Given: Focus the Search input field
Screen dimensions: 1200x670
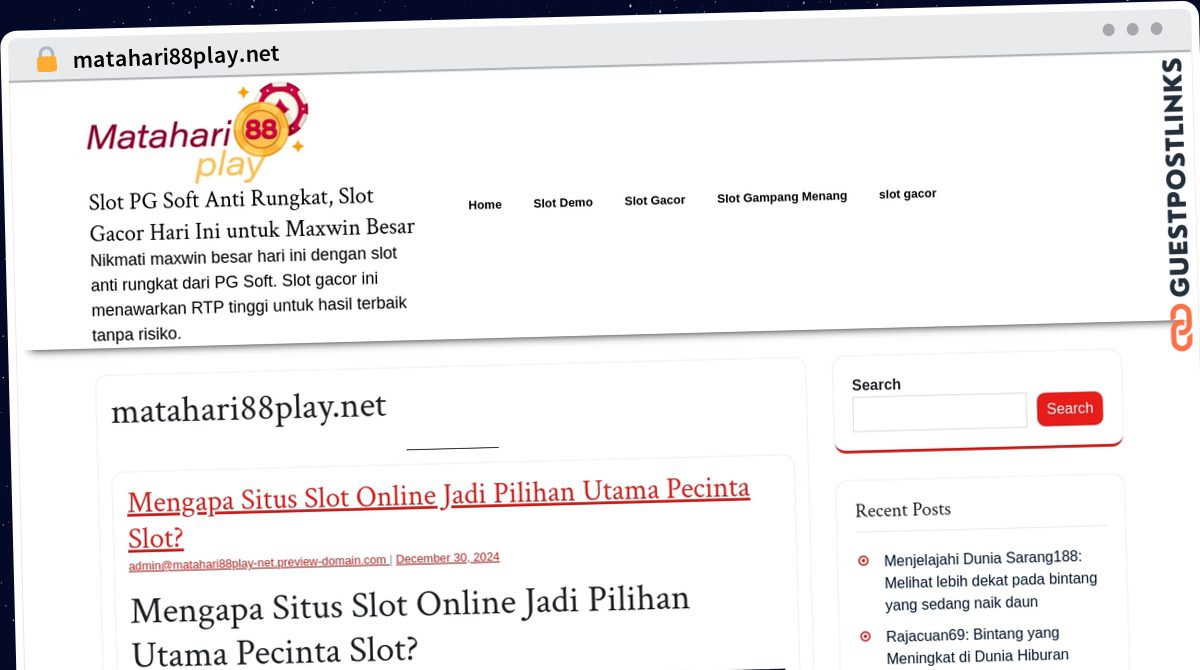Looking at the screenshot, I should pos(939,411).
